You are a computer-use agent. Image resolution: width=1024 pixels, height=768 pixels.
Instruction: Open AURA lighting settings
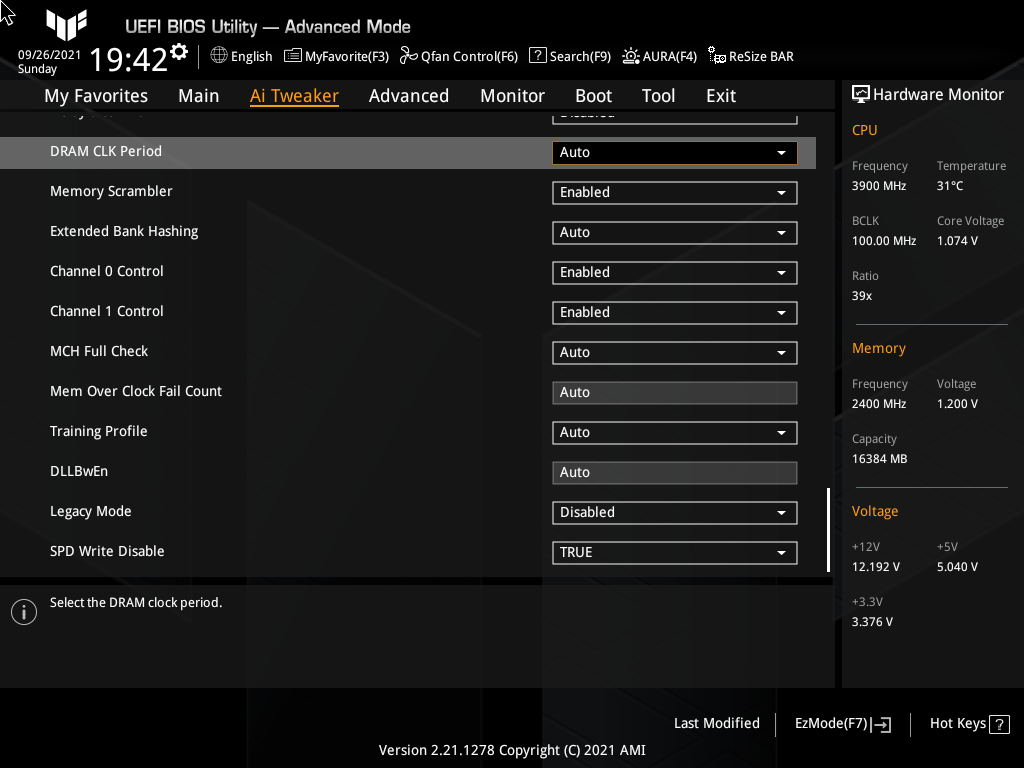coord(659,57)
